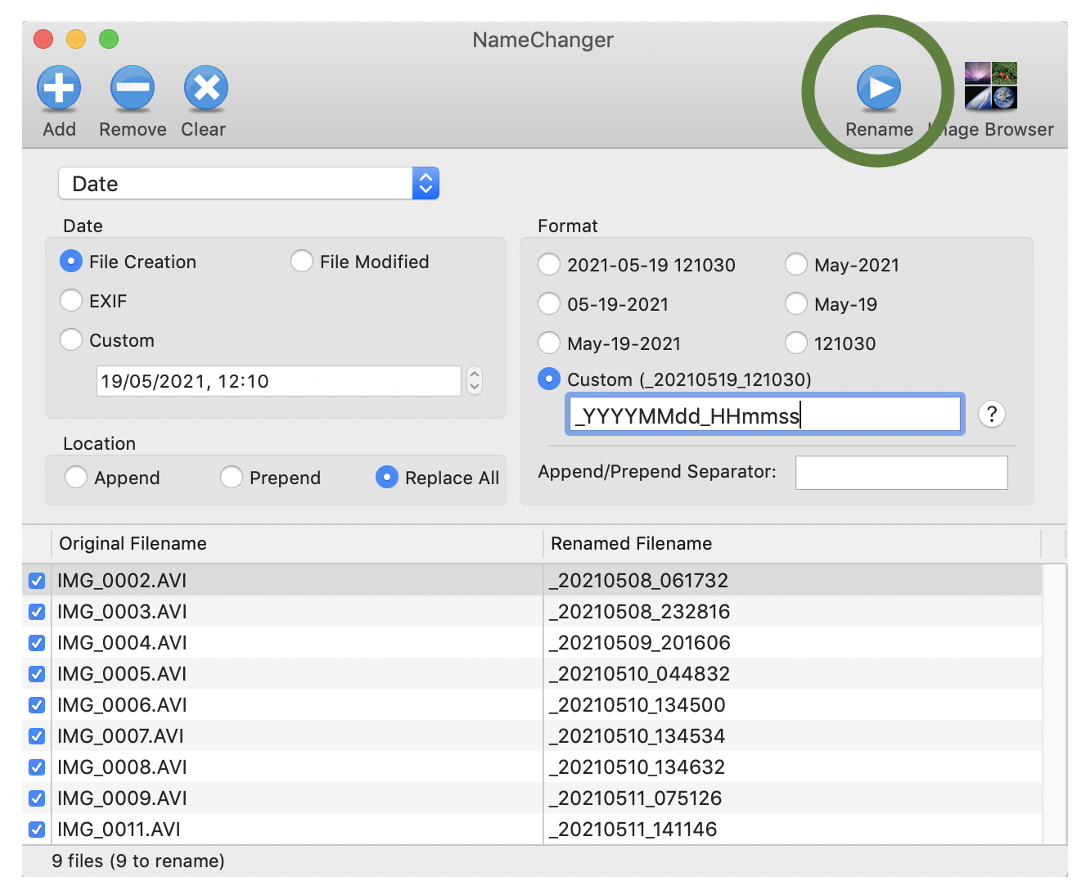
Task: Select the Custom (_20210519_121030) format radio
Action: click(x=548, y=379)
